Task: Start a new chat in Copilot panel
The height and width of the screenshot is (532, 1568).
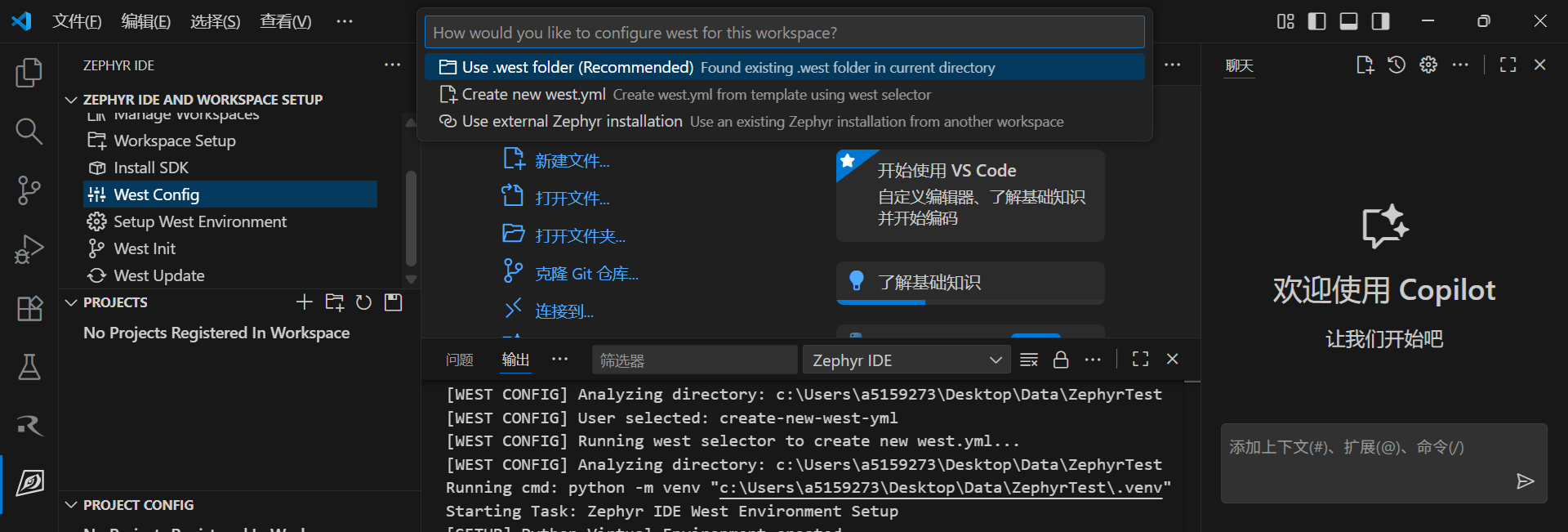Action: 1365,65
